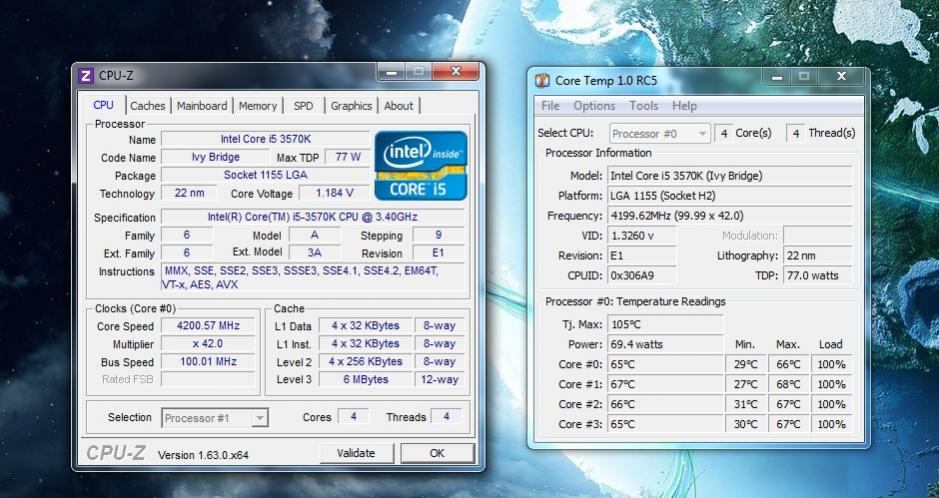939x498 pixels.
Task: Click the Package value 'Socket 1155 LGA'
Action: (x=266, y=175)
